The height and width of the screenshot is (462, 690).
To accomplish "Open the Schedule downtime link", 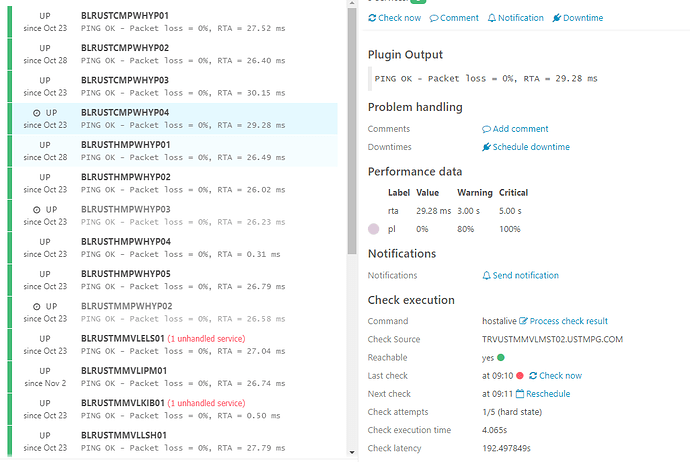I will (526, 147).
